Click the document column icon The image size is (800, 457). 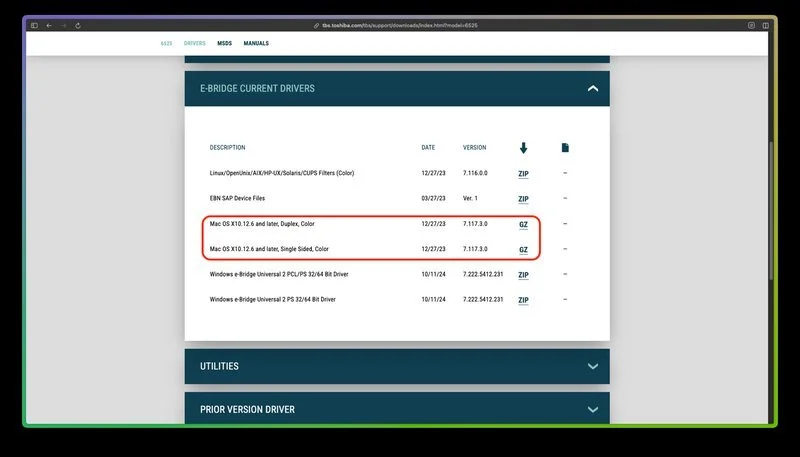pyautogui.click(x=565, y=147)
